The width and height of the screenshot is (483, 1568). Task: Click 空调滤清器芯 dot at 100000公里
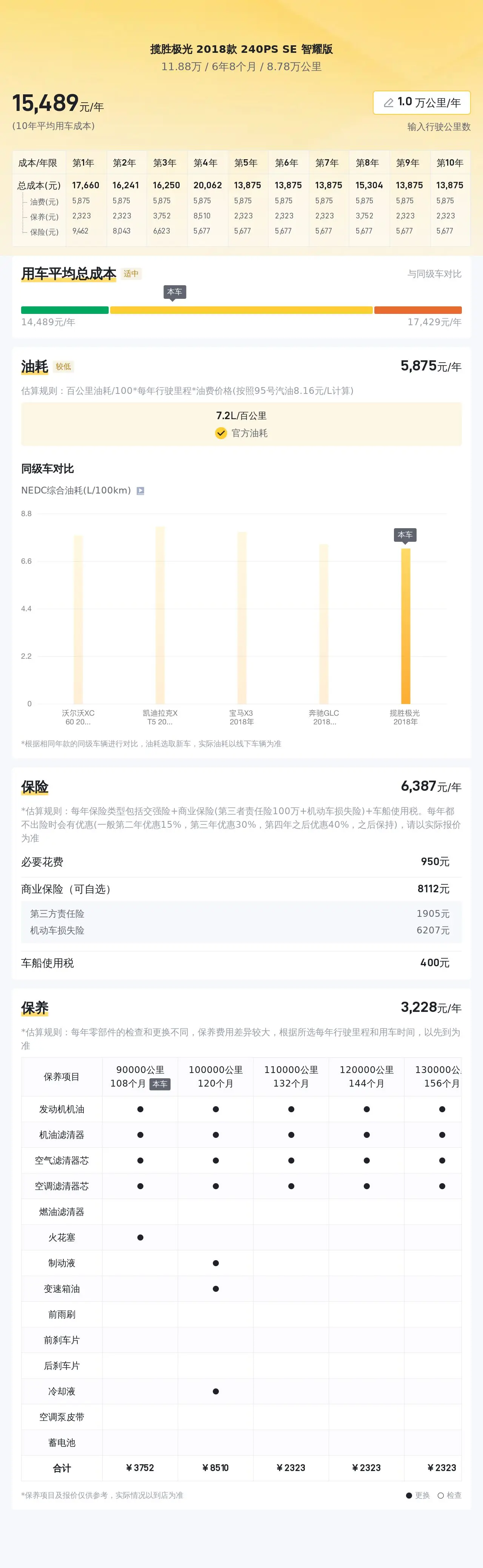(x=215, y=1186)
